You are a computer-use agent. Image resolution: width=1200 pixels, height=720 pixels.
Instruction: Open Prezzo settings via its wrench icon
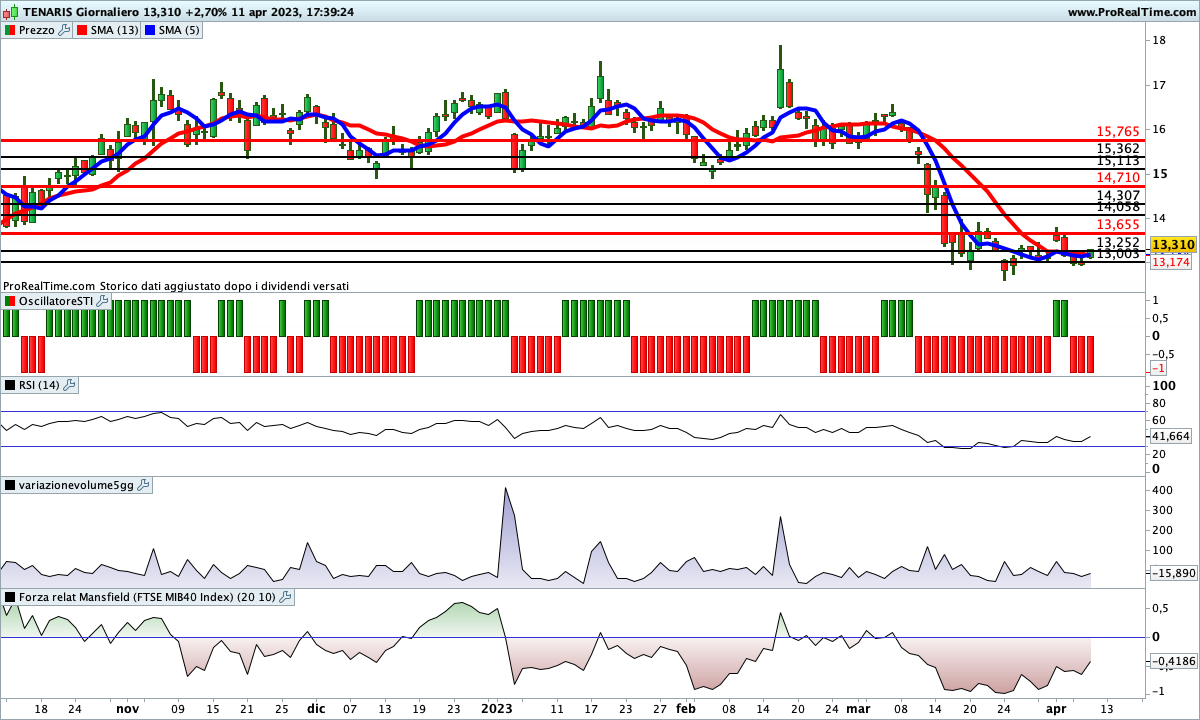65,30
